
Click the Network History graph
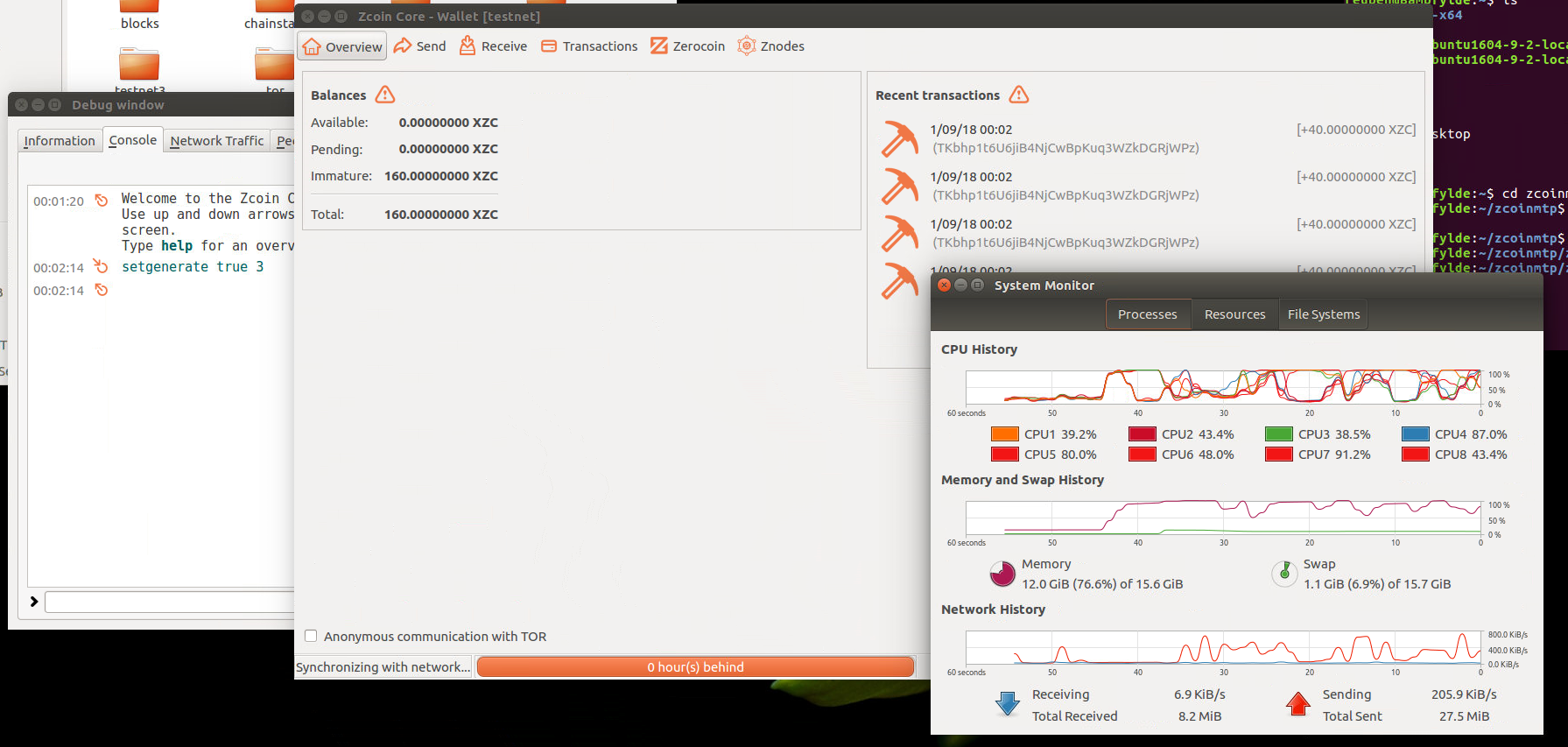point(1224,647)
